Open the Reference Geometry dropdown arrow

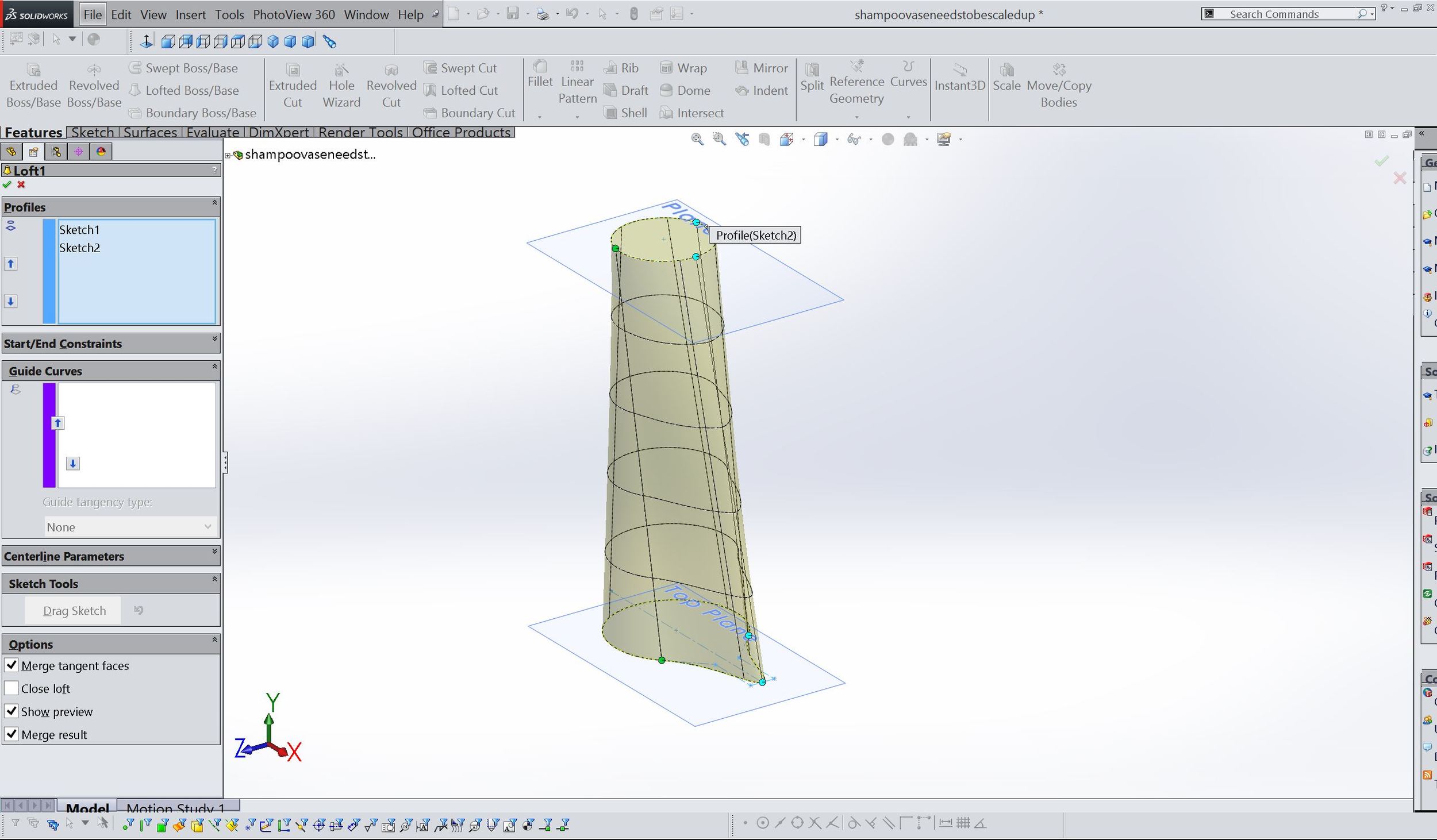856,117
